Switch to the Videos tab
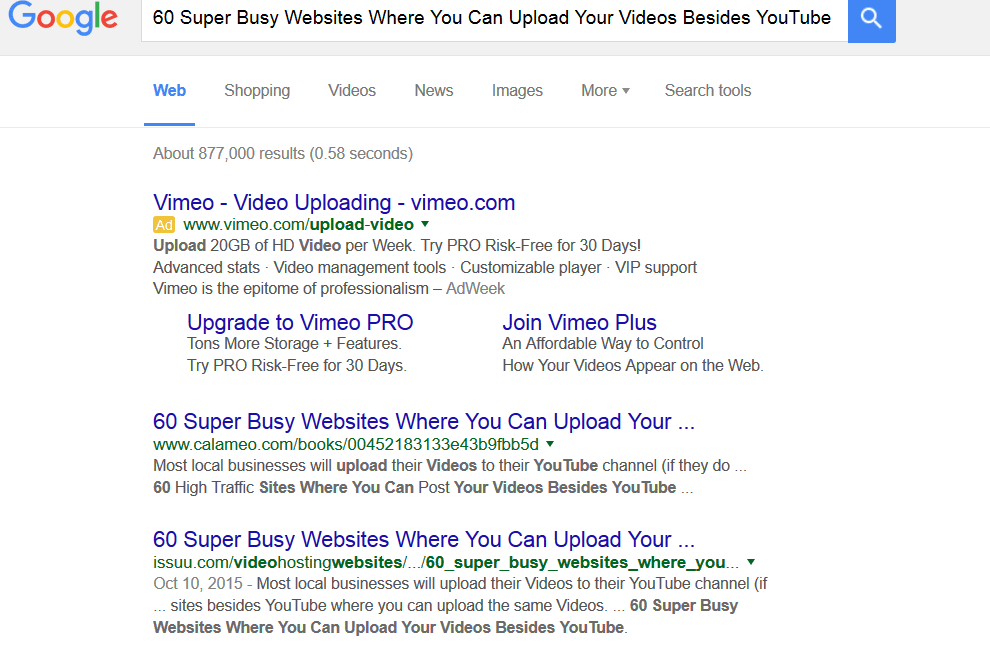 click(352, 90)
